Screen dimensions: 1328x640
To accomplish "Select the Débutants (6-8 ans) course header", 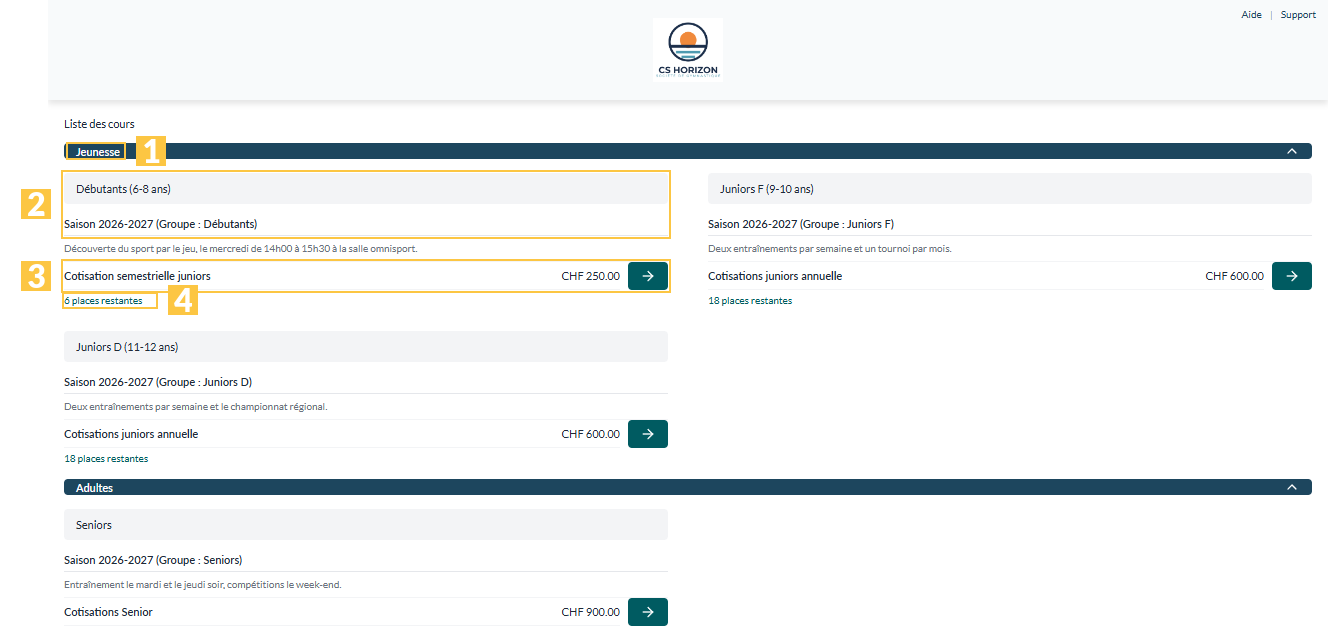I will click(x=366, y=188).
